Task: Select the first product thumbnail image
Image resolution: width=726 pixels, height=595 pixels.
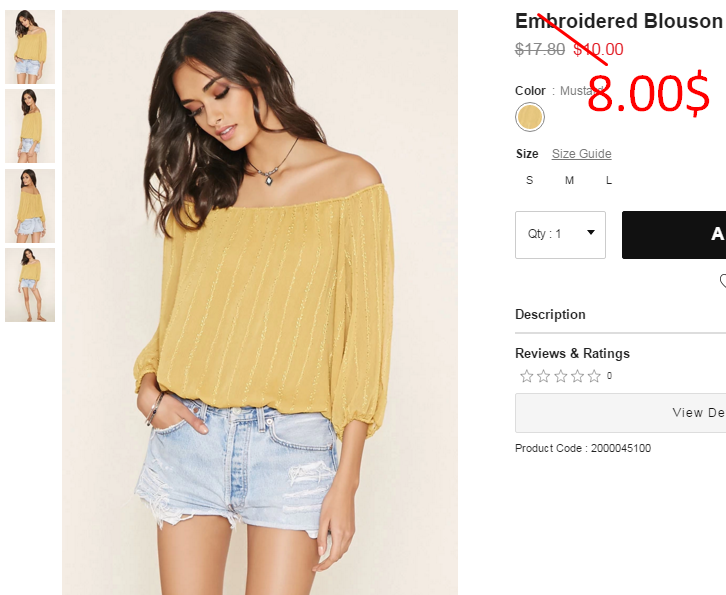Action: (x=30, y=47)
